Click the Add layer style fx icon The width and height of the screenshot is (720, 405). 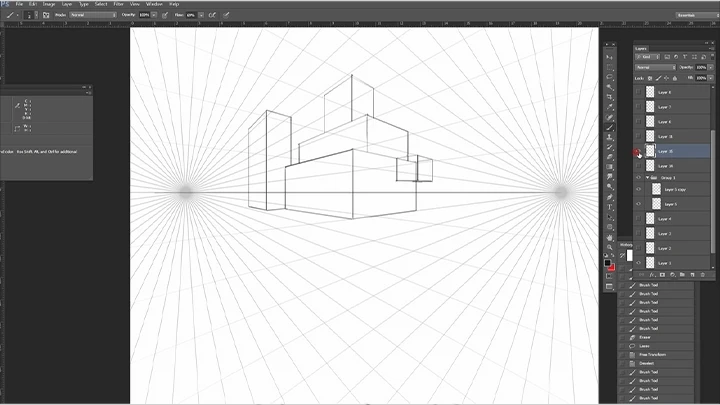click(x=652, y=275)
